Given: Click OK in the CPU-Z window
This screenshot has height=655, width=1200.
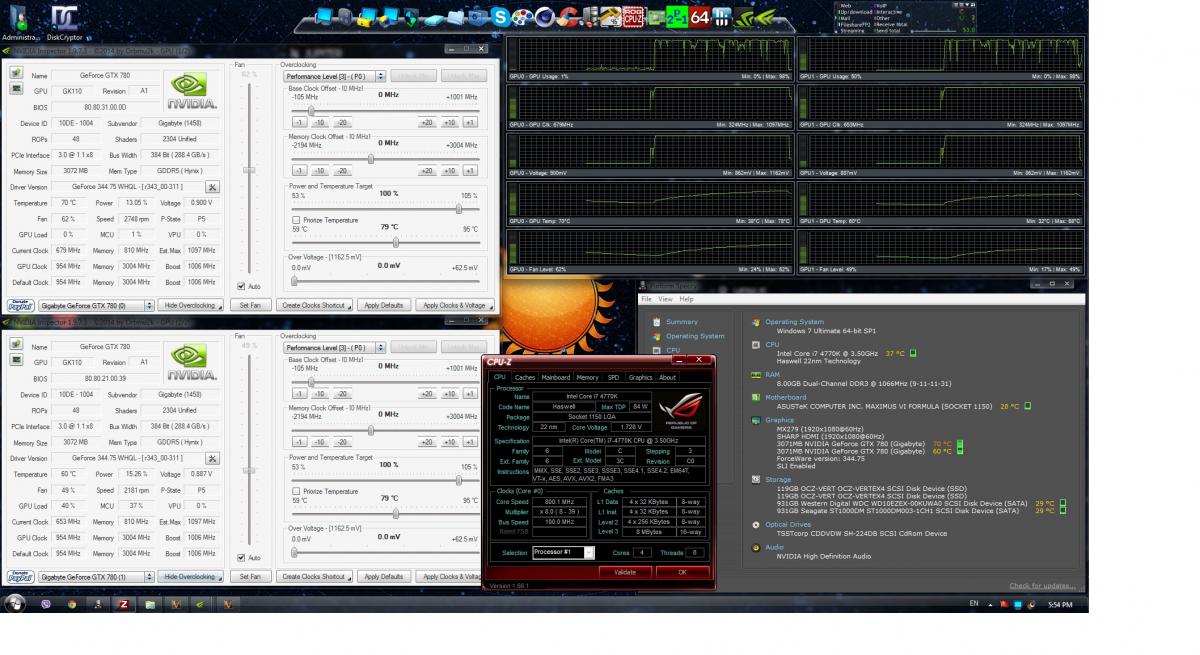Looking at the screenshot, I should pyautogui.click(x=682, y=572).
